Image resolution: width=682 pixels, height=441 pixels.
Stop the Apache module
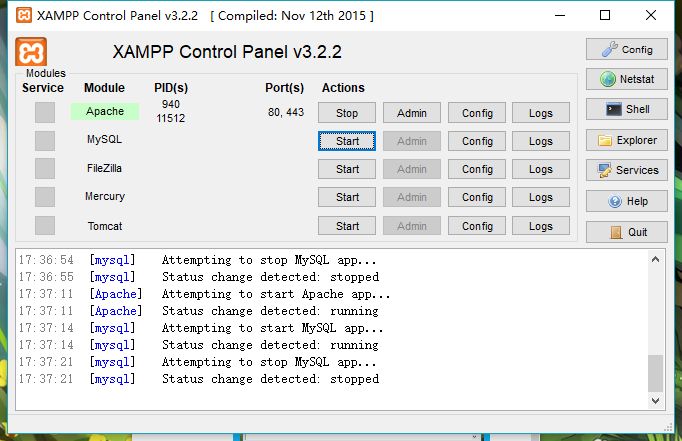pyautogui.click(x=347, y=113)
